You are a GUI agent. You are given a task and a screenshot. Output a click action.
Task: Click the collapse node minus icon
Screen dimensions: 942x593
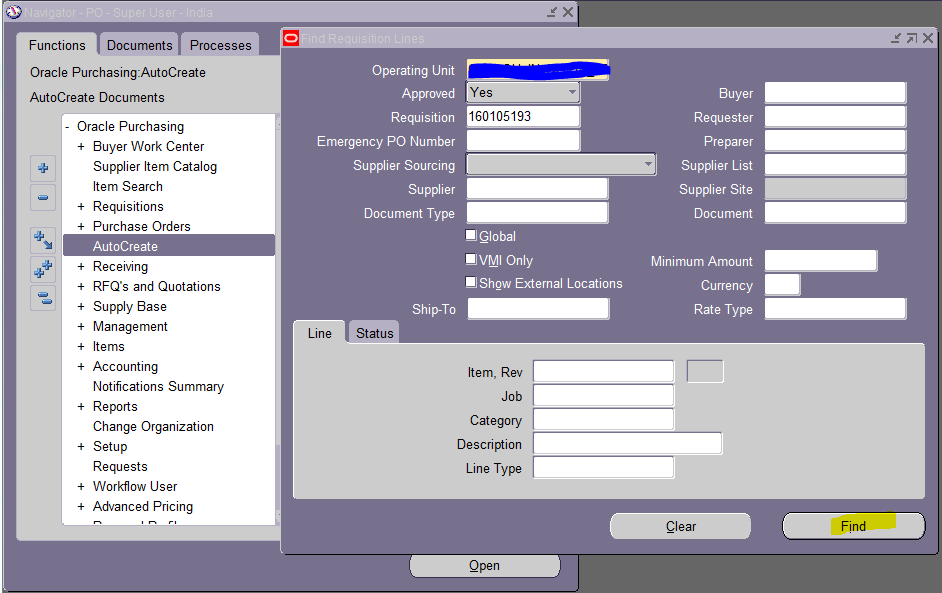pos(42,198)
